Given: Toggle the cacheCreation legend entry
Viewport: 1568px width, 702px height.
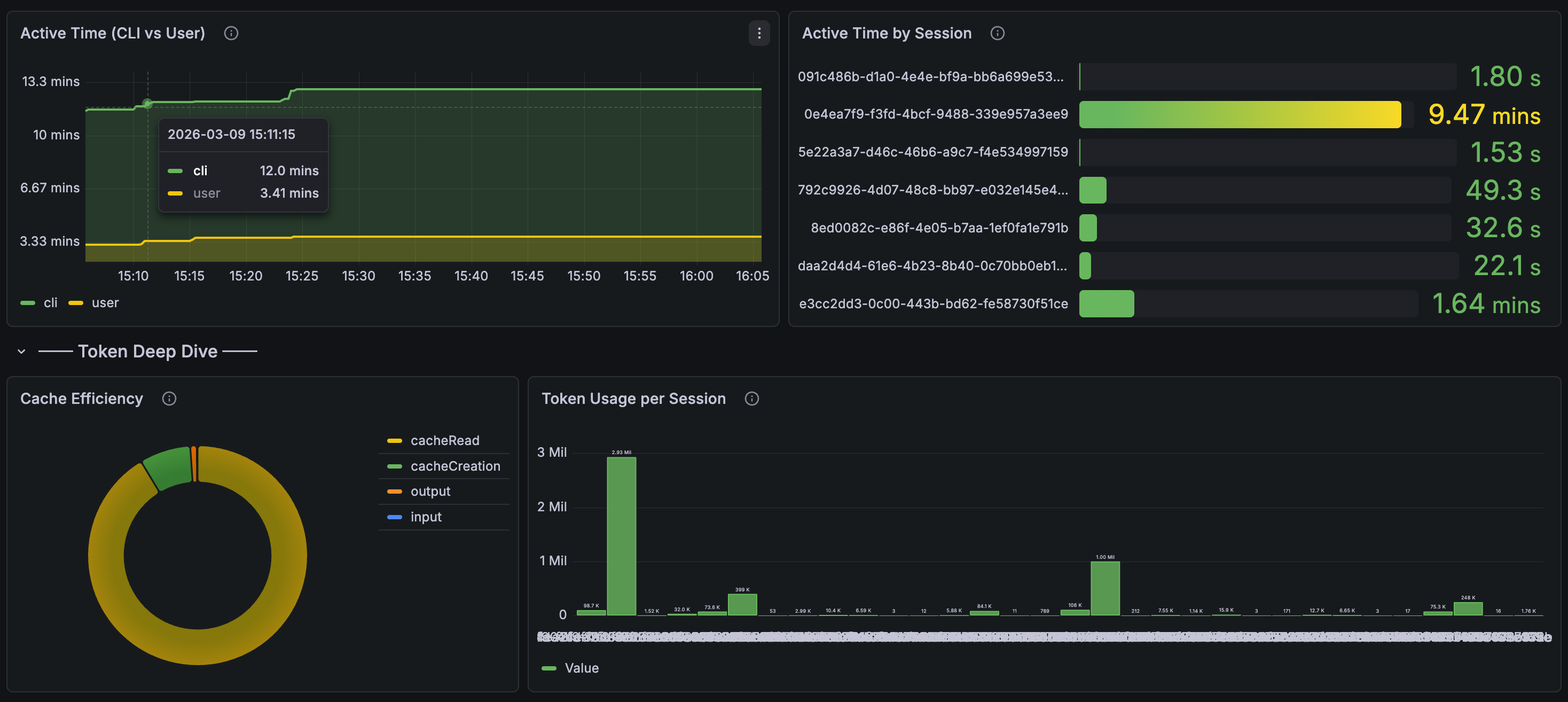Looking at the screenshot, I should coord(454,466).
